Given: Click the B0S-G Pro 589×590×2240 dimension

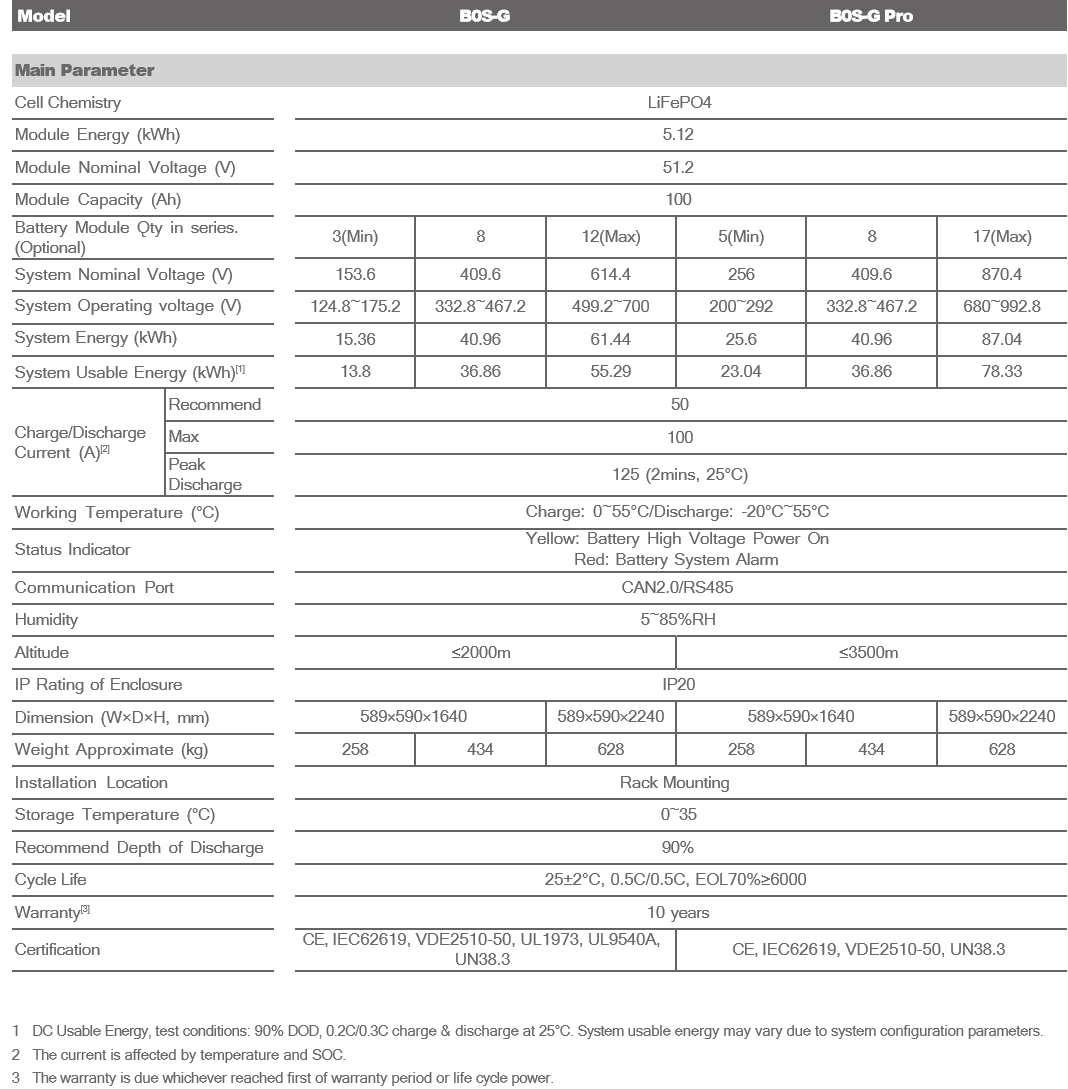Looking at the screenshot, I should [x=1002, y=717].
